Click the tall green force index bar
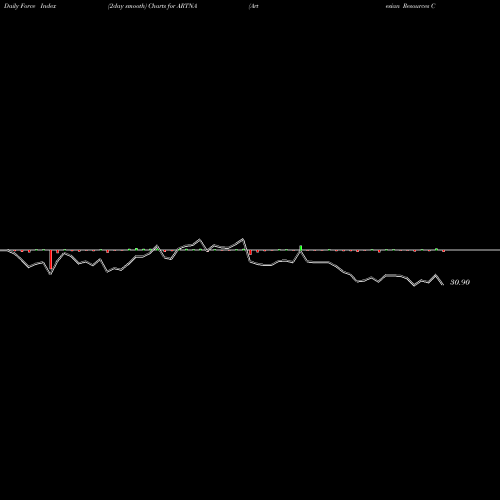Image resolution: width=500 pixels, height=500 pixels. click(x=301, y=248)
